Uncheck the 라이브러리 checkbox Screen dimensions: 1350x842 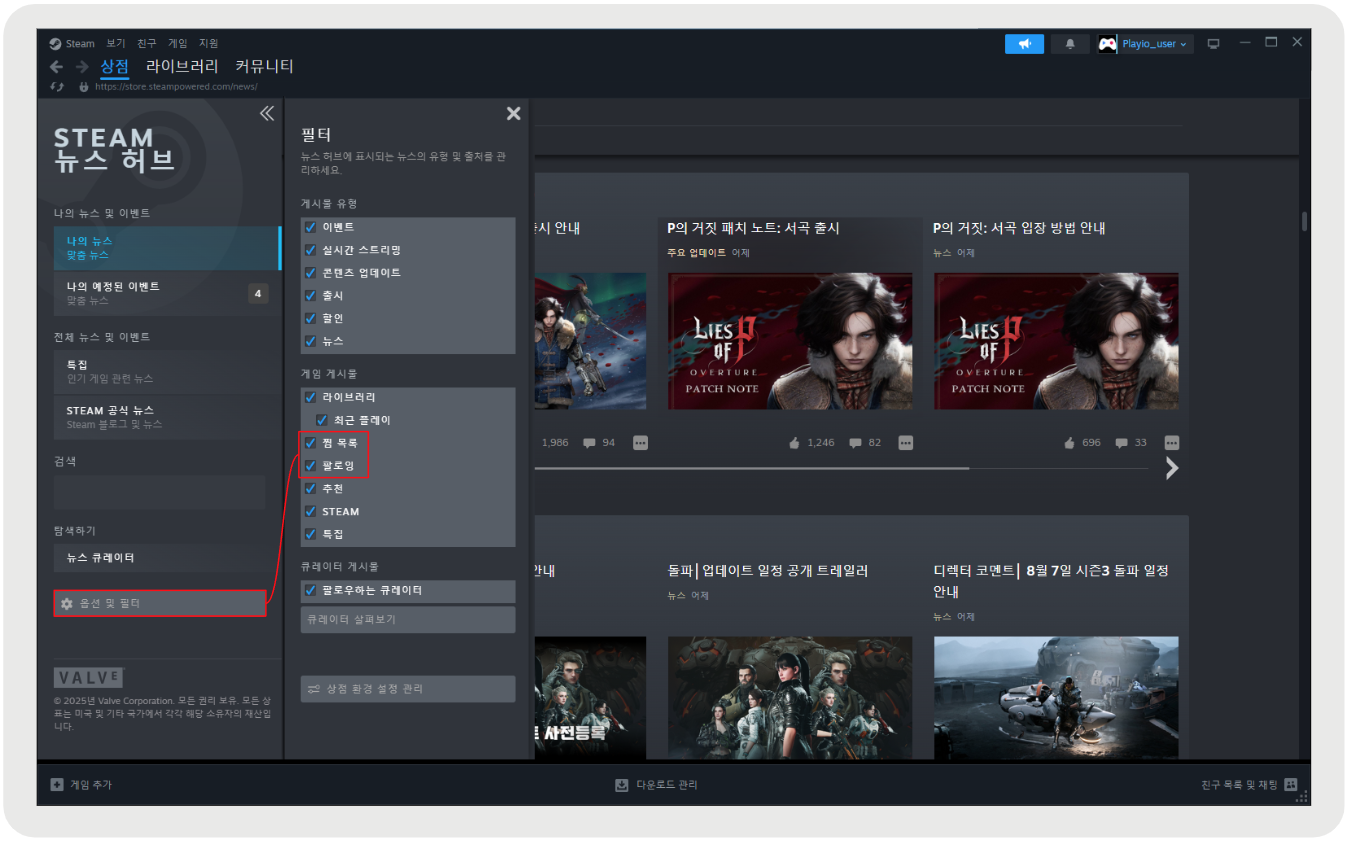pyautogui.click(x=310, y=397)
